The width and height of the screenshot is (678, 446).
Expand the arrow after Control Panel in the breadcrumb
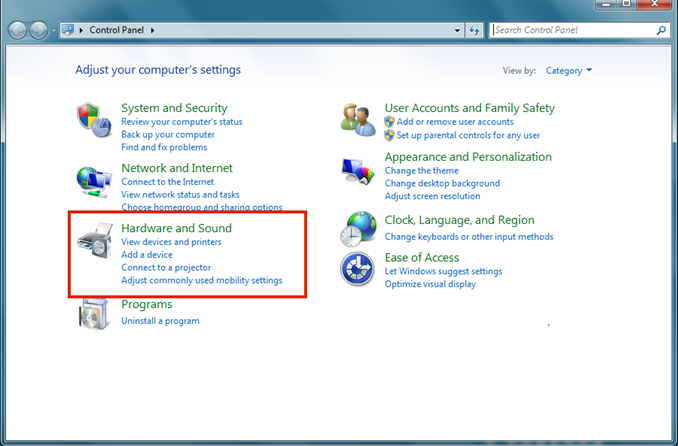153,30
